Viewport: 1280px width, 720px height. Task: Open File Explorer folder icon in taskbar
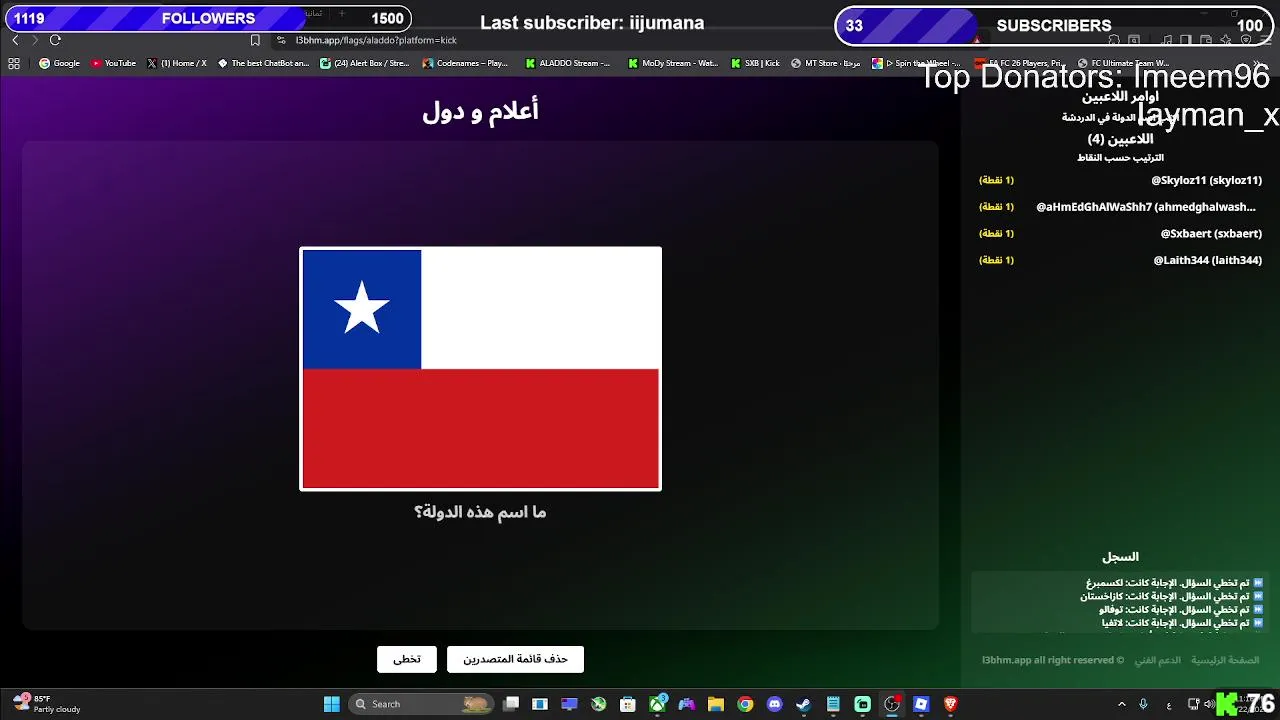(716, 704)
